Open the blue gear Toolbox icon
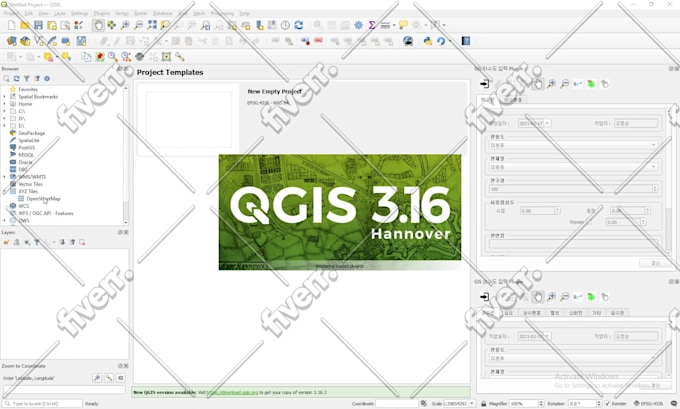The height and width of the screenshot is (409, 680). [x=358, y=25]
